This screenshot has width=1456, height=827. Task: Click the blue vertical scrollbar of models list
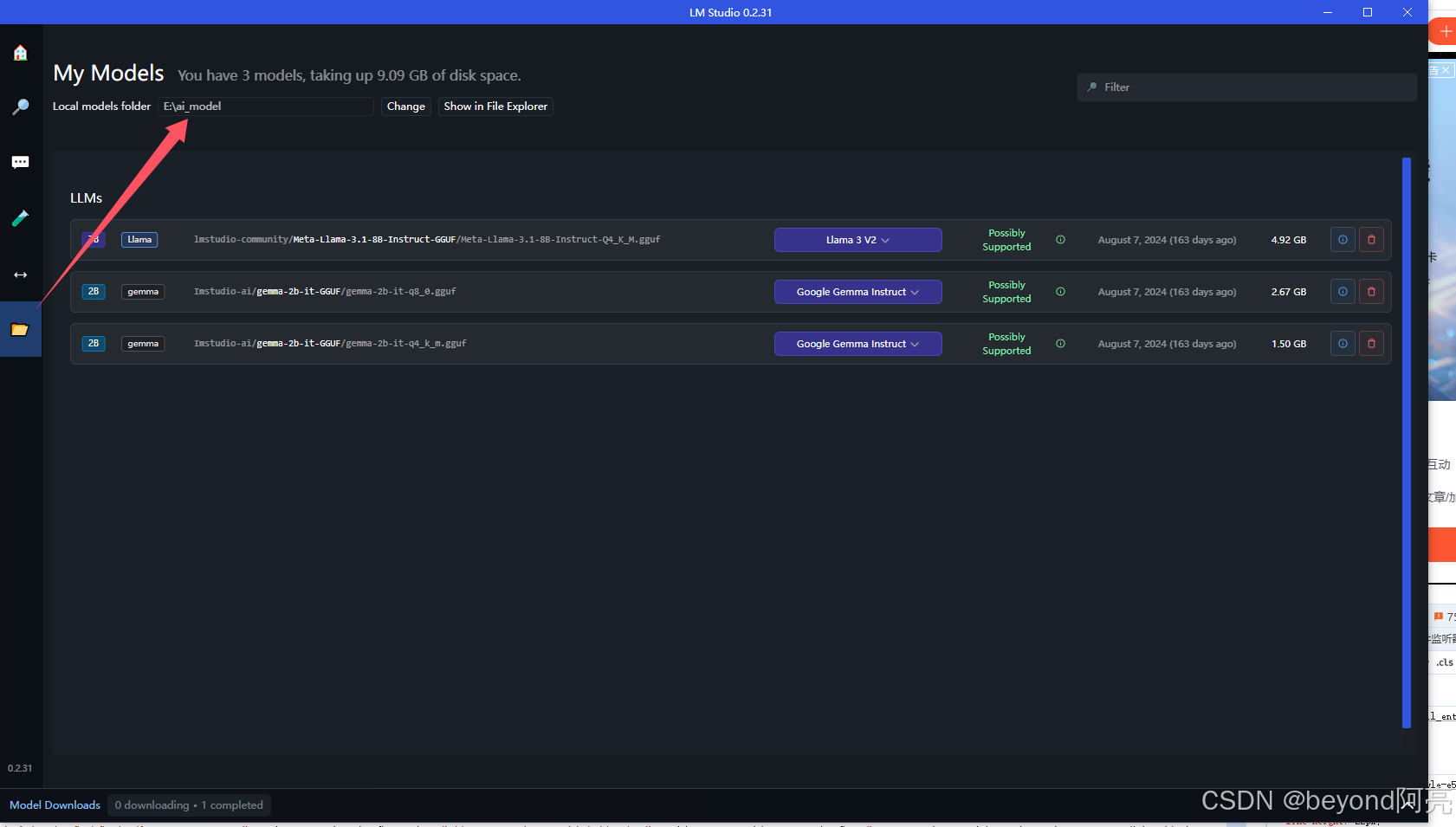pyautogui.click(x=1407, y=443)
